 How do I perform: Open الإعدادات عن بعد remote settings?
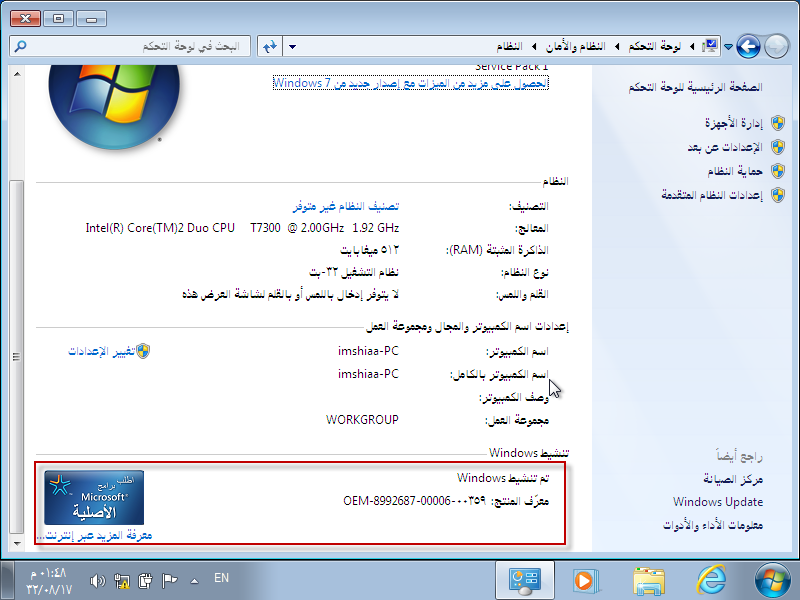coord(725,147)
